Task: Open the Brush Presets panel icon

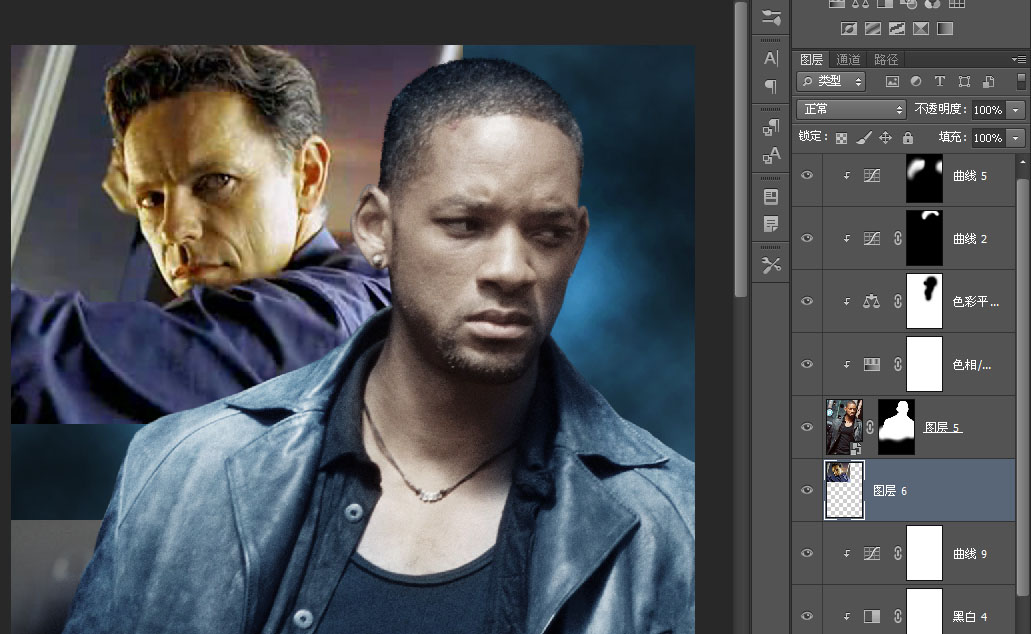Action: (x=771, y=18)
